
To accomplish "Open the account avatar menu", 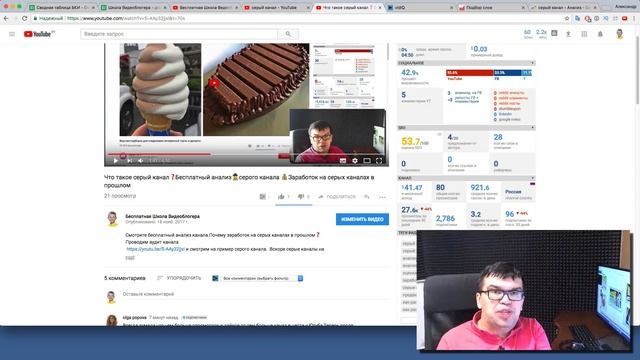I will point(620,34).
